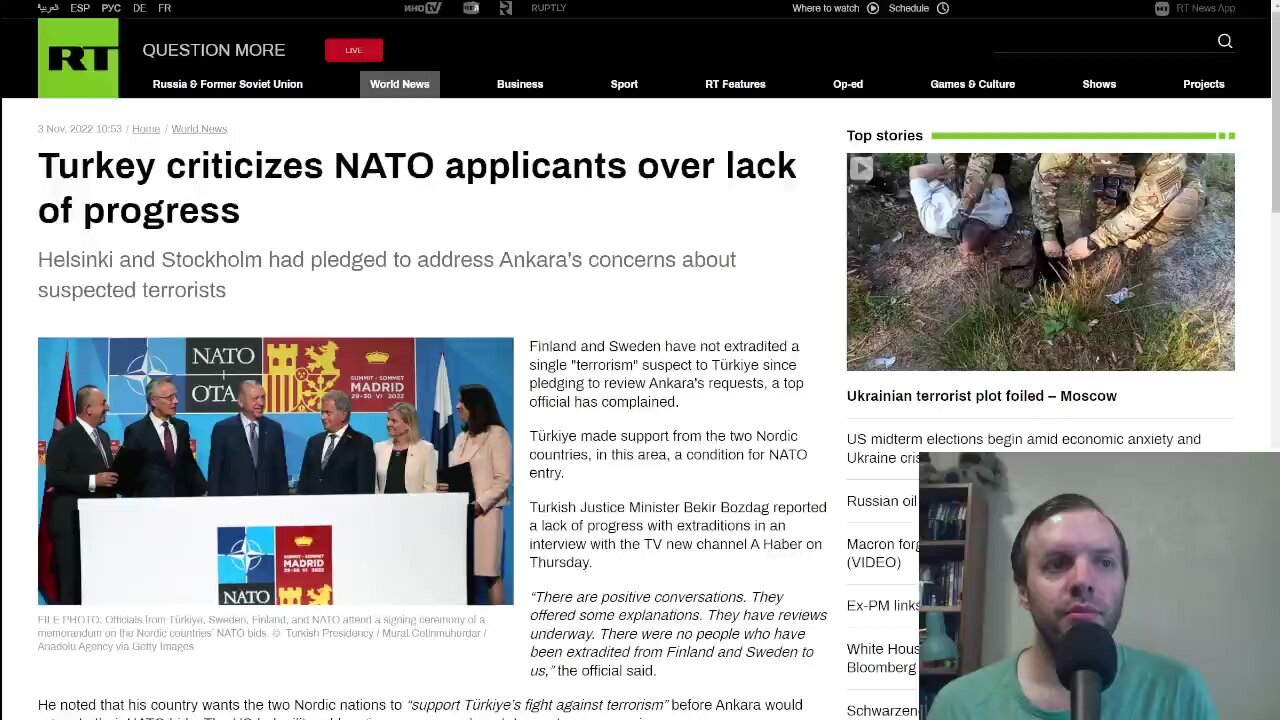The width and height of the screenshot is (1280, 720).
Task: Open the 'Ex-PM links' story link
Action: click(883, 606)
